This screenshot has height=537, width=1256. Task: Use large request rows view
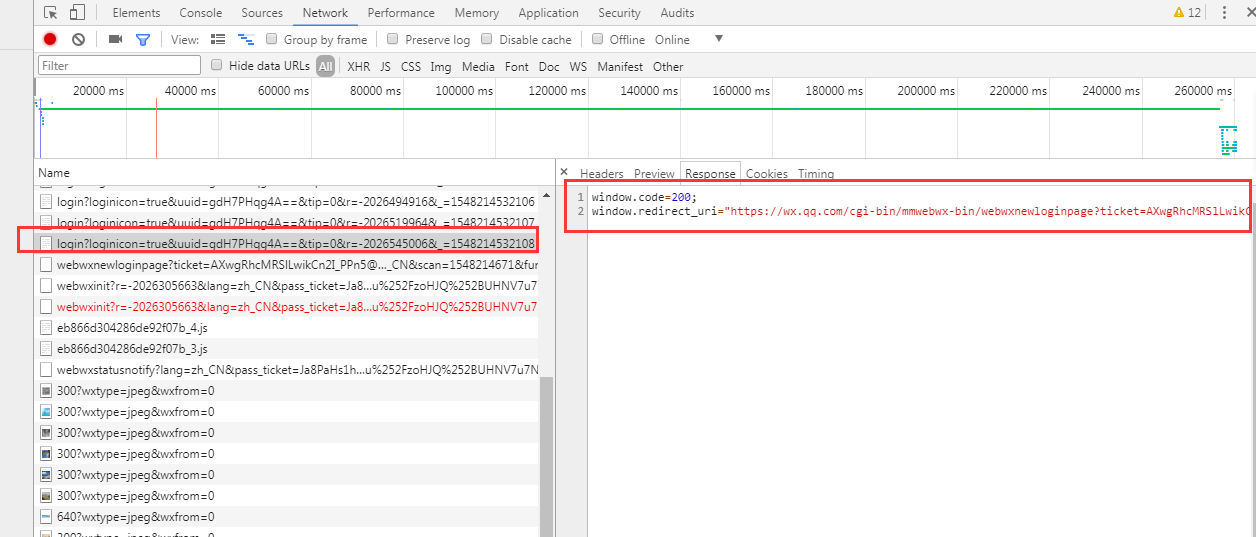coord(219,40)
